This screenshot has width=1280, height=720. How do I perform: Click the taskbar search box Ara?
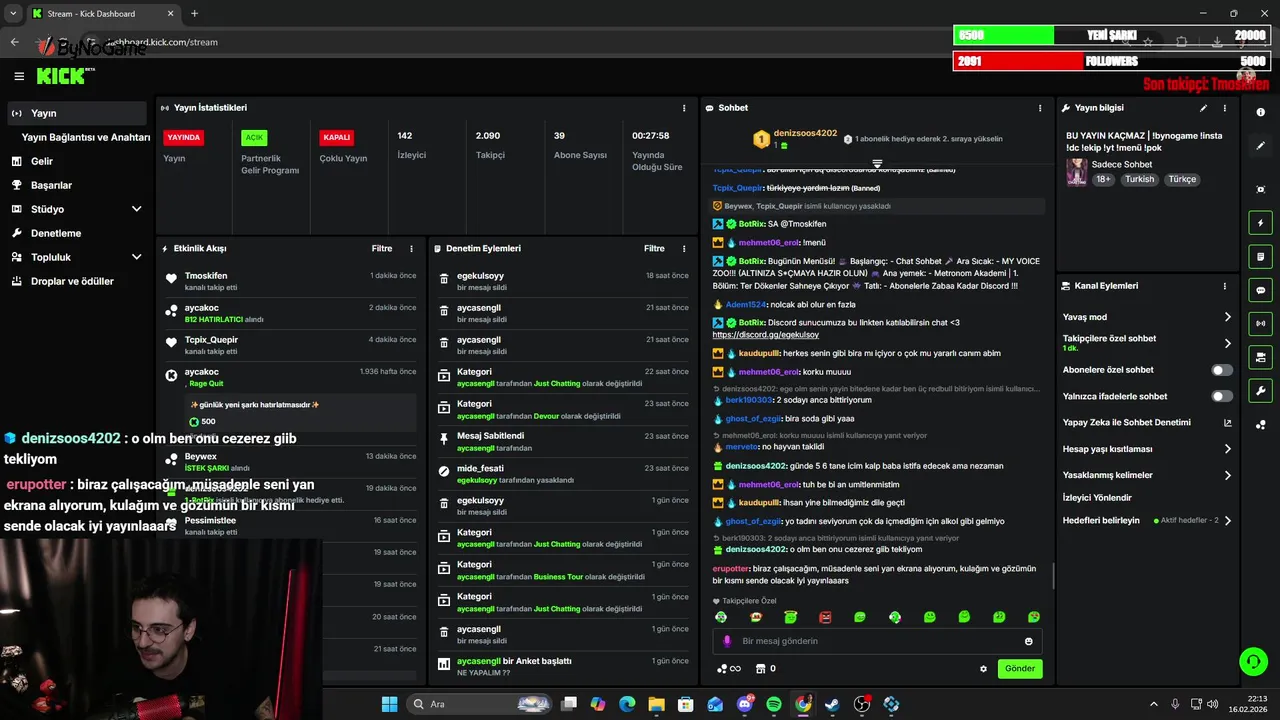pos(477,704)
